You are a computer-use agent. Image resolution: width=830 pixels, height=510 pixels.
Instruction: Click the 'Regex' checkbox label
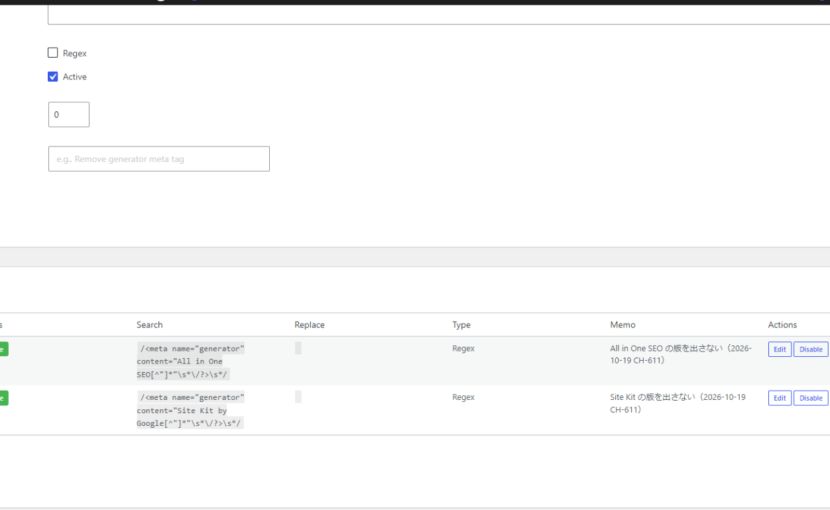pos(75,53)
